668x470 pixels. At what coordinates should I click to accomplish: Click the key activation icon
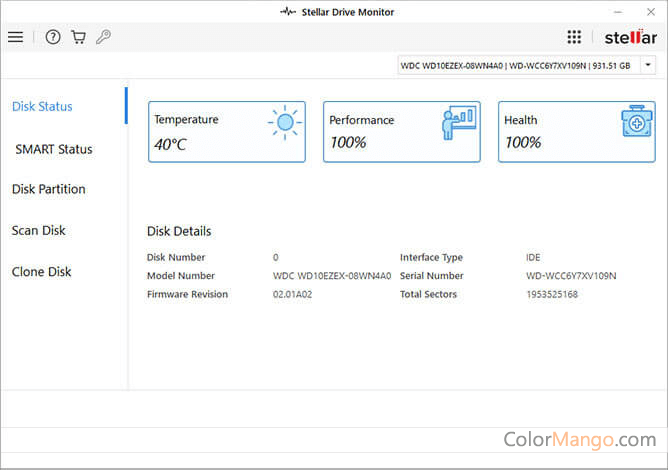[104, 37]
